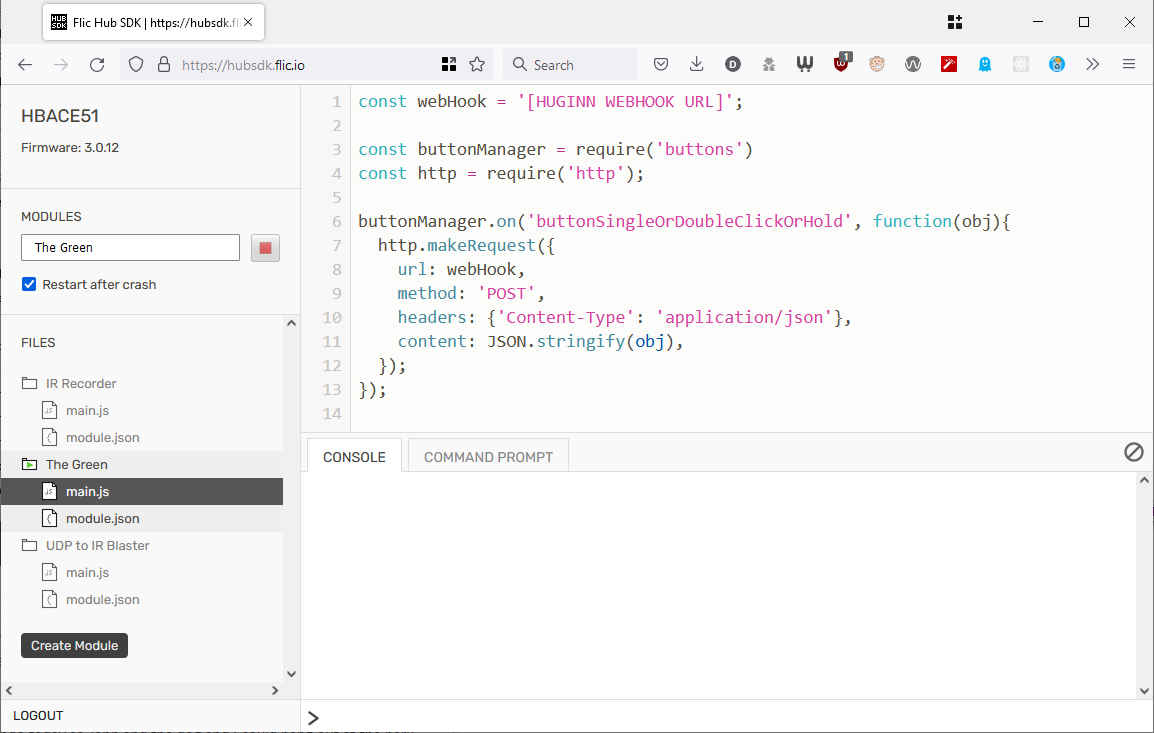The width and height of the screenshot is (1154, 733).
Task: Collapse The Green module folder
Action: coord(76,465)
